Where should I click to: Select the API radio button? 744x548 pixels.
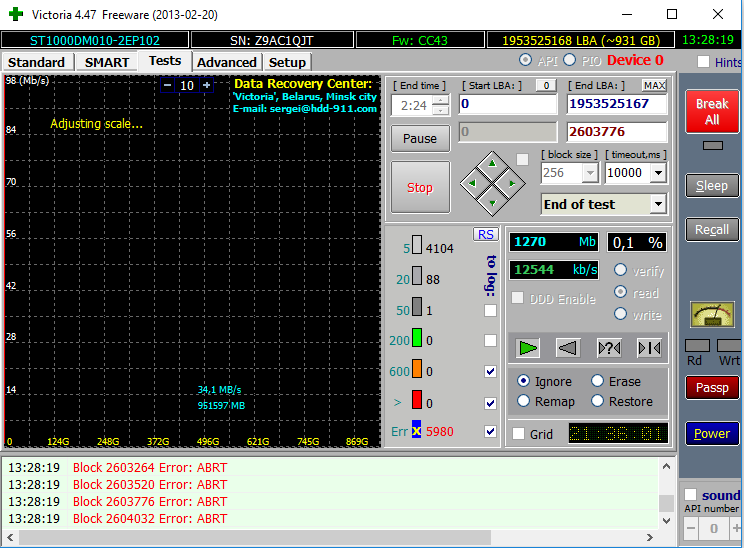pyautogui.click(x=525, y=60)
